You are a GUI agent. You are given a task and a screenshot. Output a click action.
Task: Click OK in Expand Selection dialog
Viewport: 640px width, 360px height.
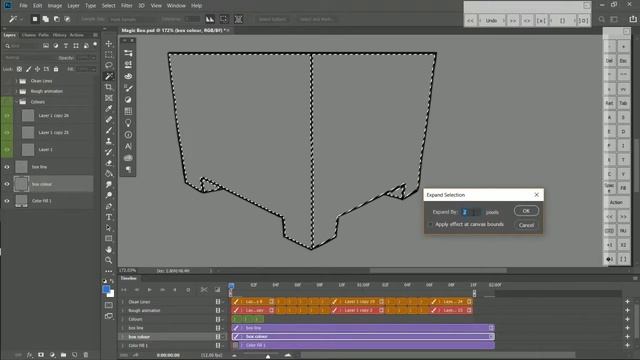[526, 211]
